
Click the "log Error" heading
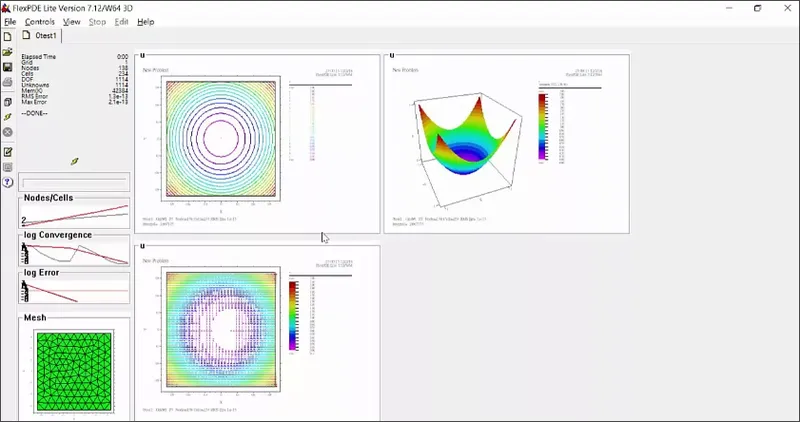tap(41, 272)
